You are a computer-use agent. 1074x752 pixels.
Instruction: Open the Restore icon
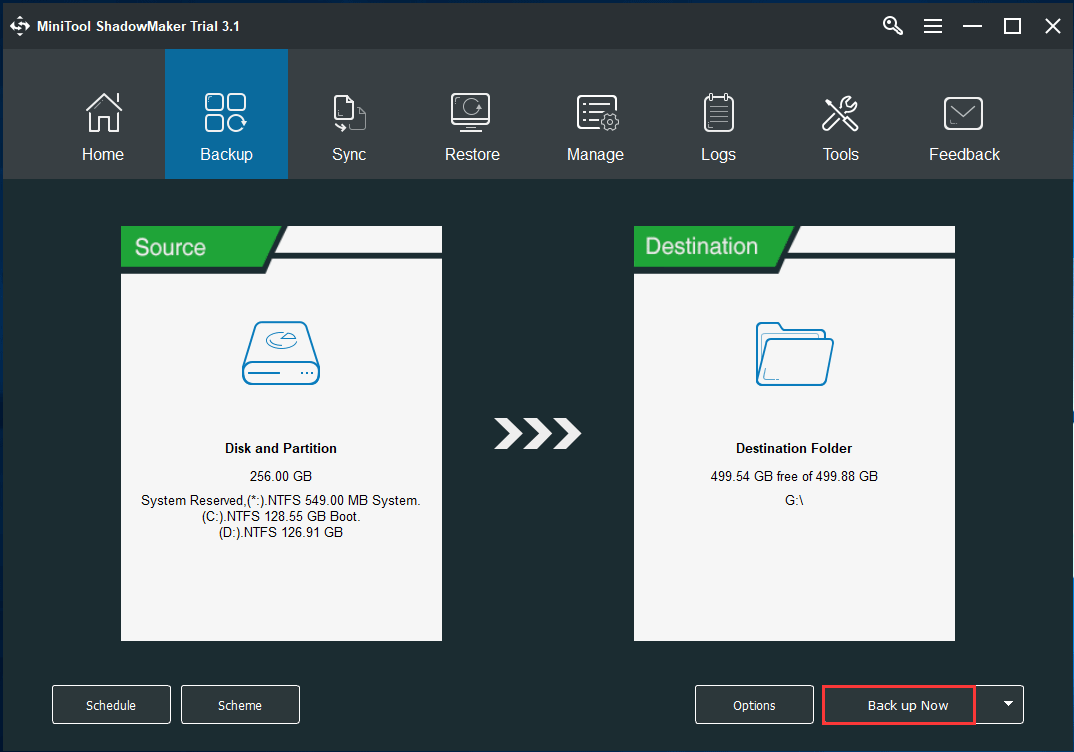(471, 112)
